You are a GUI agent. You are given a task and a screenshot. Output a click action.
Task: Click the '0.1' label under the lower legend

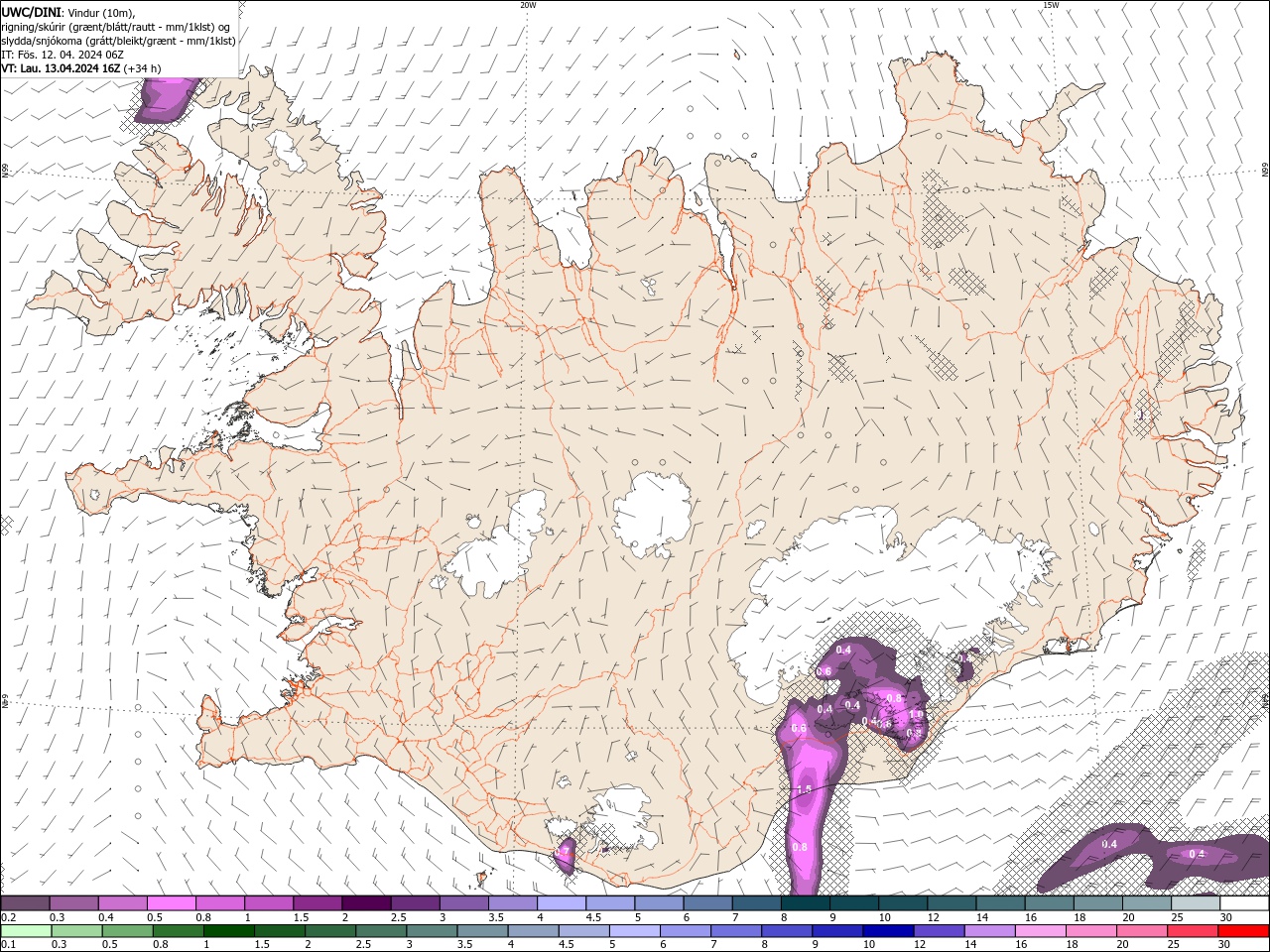point(8,944)
